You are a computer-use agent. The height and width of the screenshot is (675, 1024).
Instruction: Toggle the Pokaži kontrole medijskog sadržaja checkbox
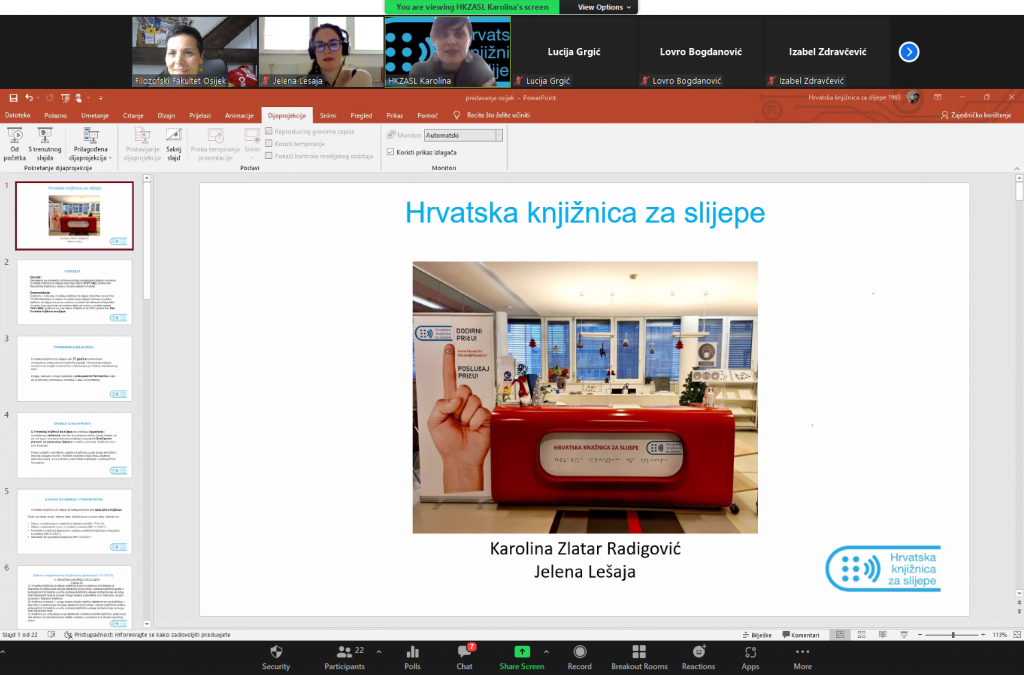point(269,156)
